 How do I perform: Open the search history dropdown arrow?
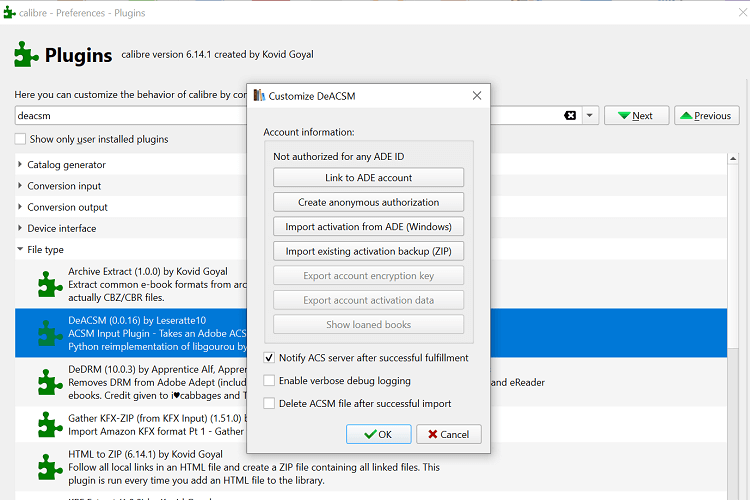[590, 115]
